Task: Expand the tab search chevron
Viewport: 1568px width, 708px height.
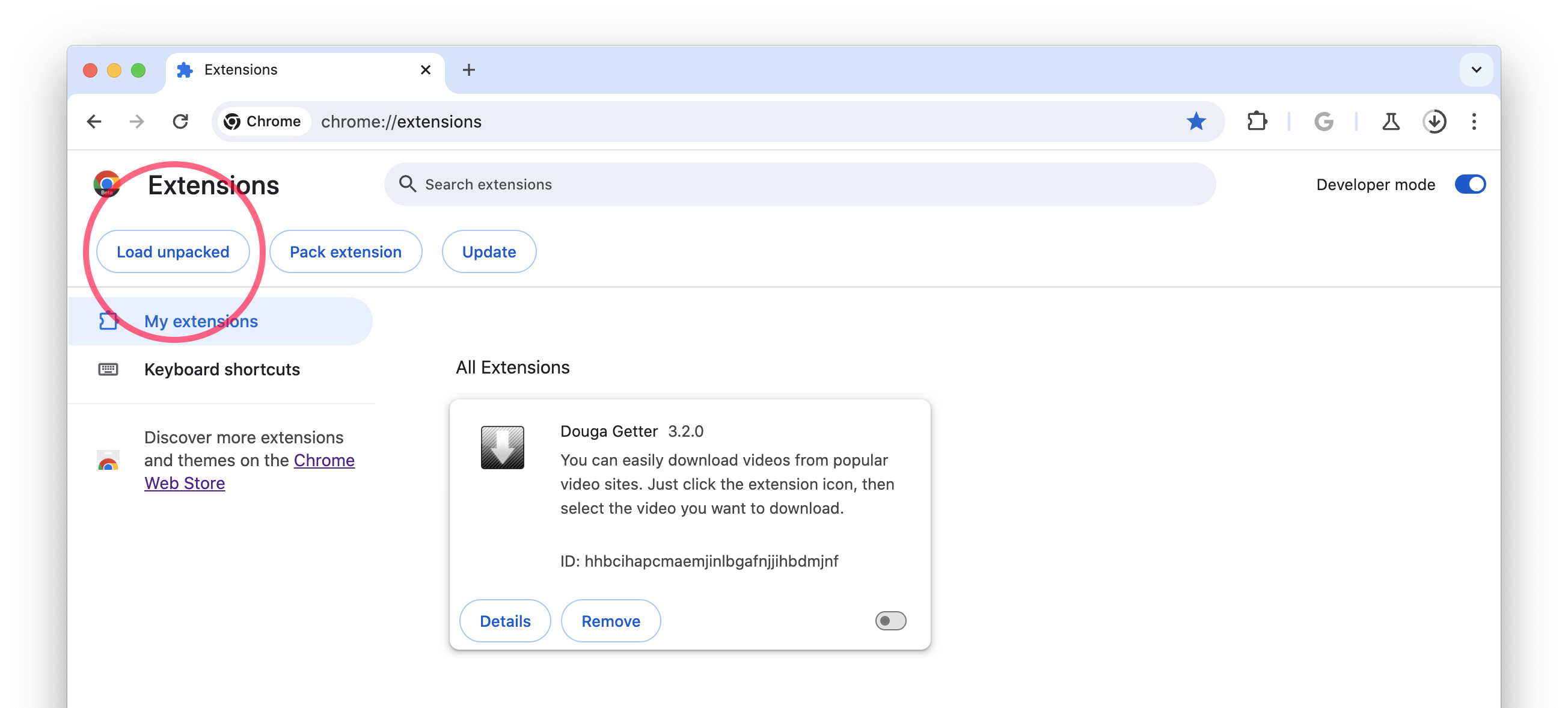Action: (1475, 69)
